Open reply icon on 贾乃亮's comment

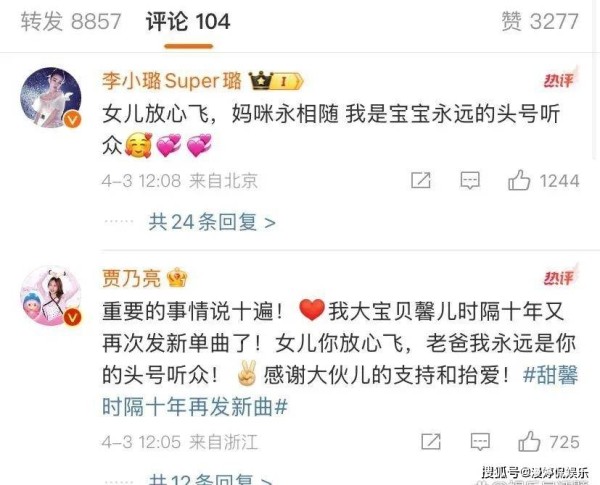(480, 442)
